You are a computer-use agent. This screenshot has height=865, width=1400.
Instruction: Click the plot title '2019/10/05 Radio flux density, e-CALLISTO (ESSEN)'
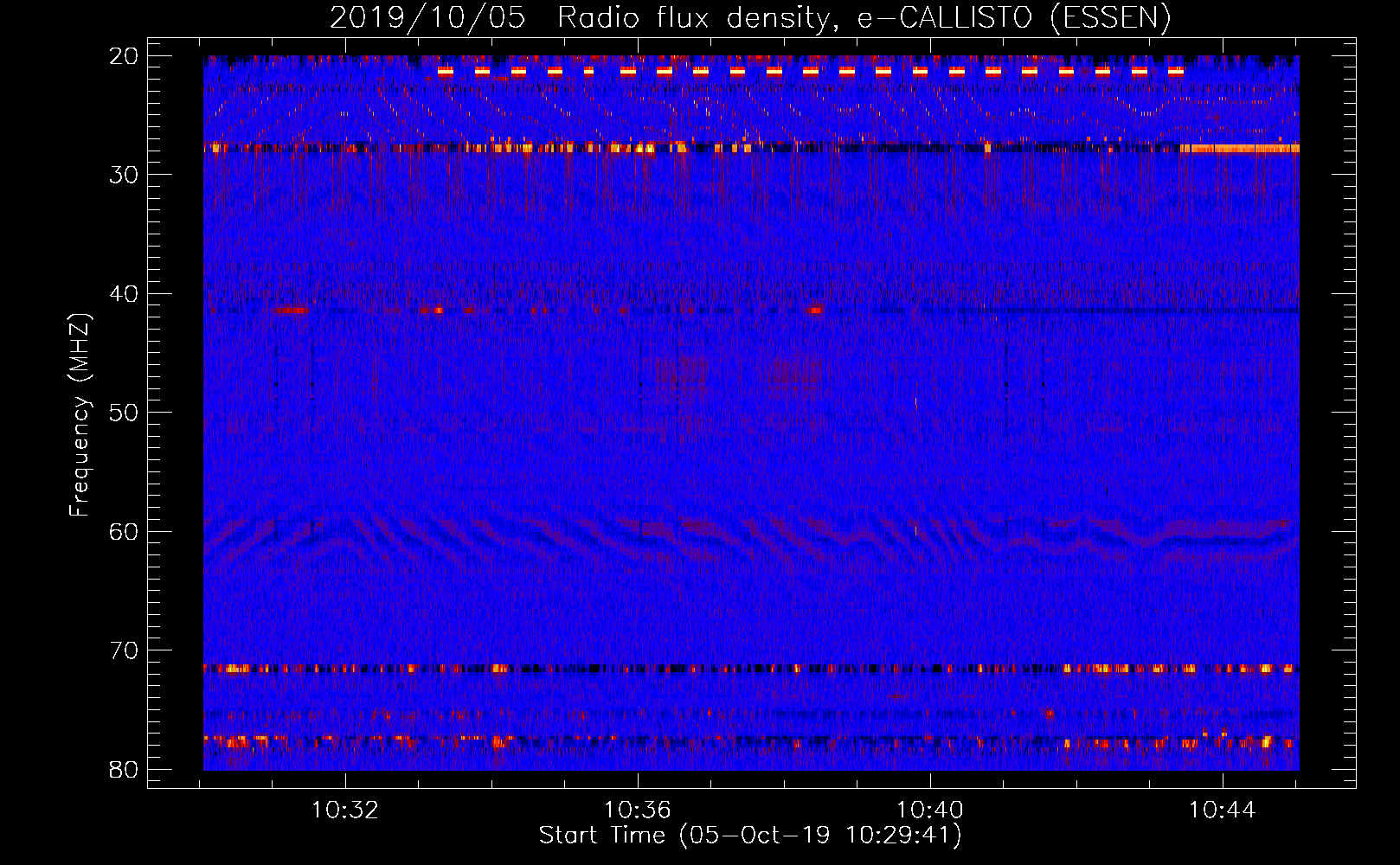tap(750, 17)
